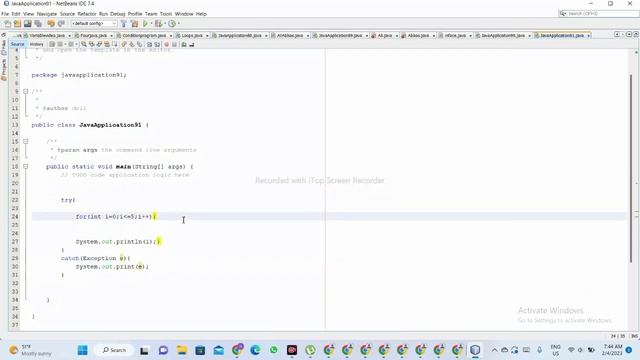
Task: Click the Debug Project icon
Action: pyautogui.click(x=158, y=24)
